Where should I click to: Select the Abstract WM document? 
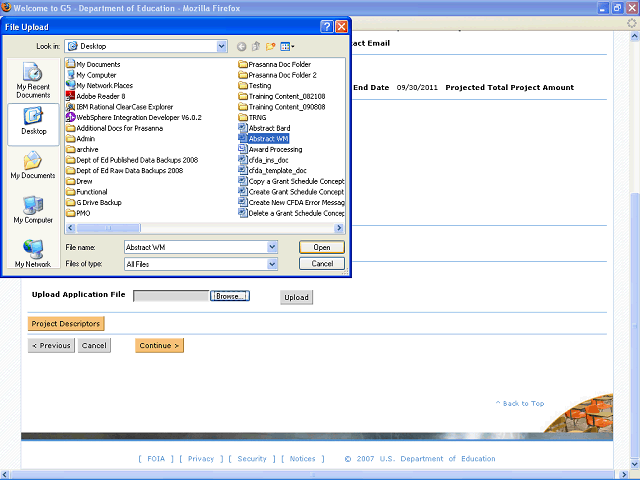[x=263, y=139]
